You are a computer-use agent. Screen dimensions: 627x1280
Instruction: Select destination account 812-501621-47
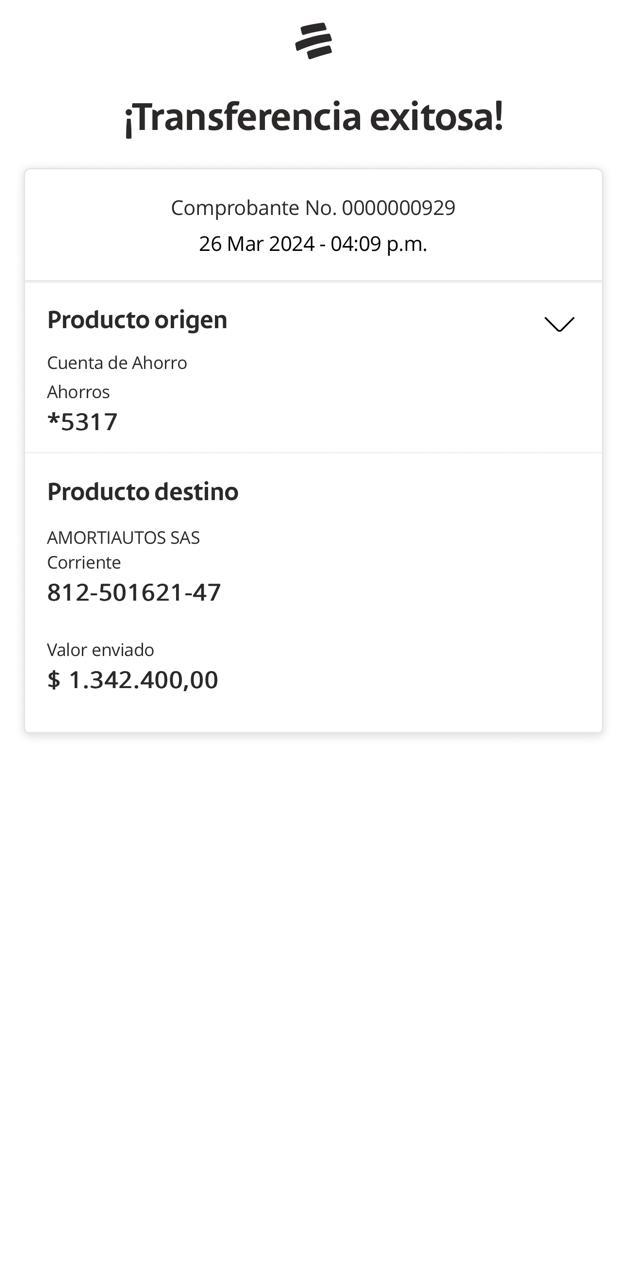click(134, 593)
